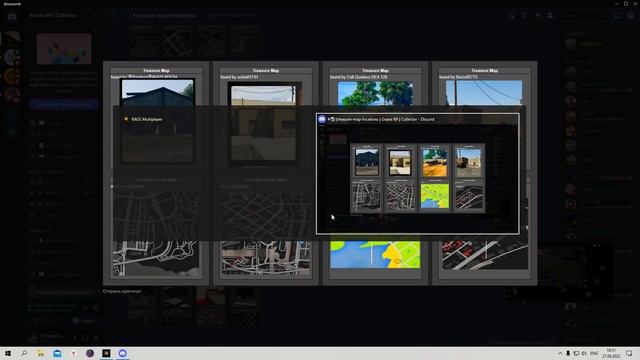Open the purple round app on taskbar
Screen dimensions: 640x360
pos(90,353)
